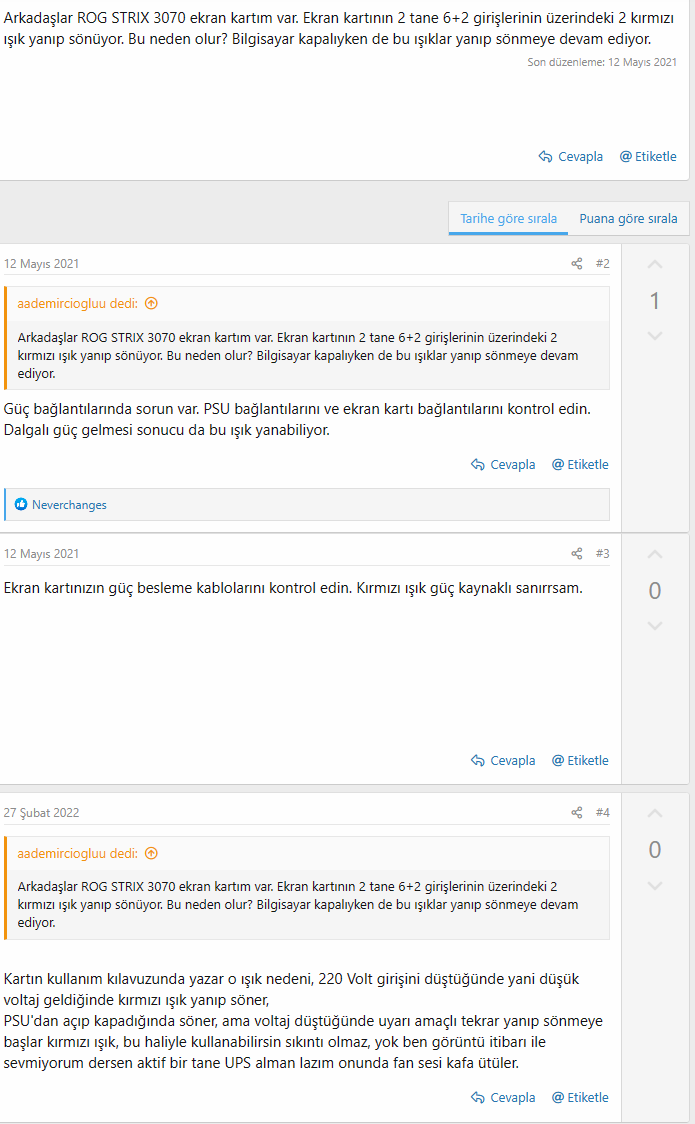
Task: Upvote post #4 with the up arrow
Action: pyautogui.click(x=655, y=814)
